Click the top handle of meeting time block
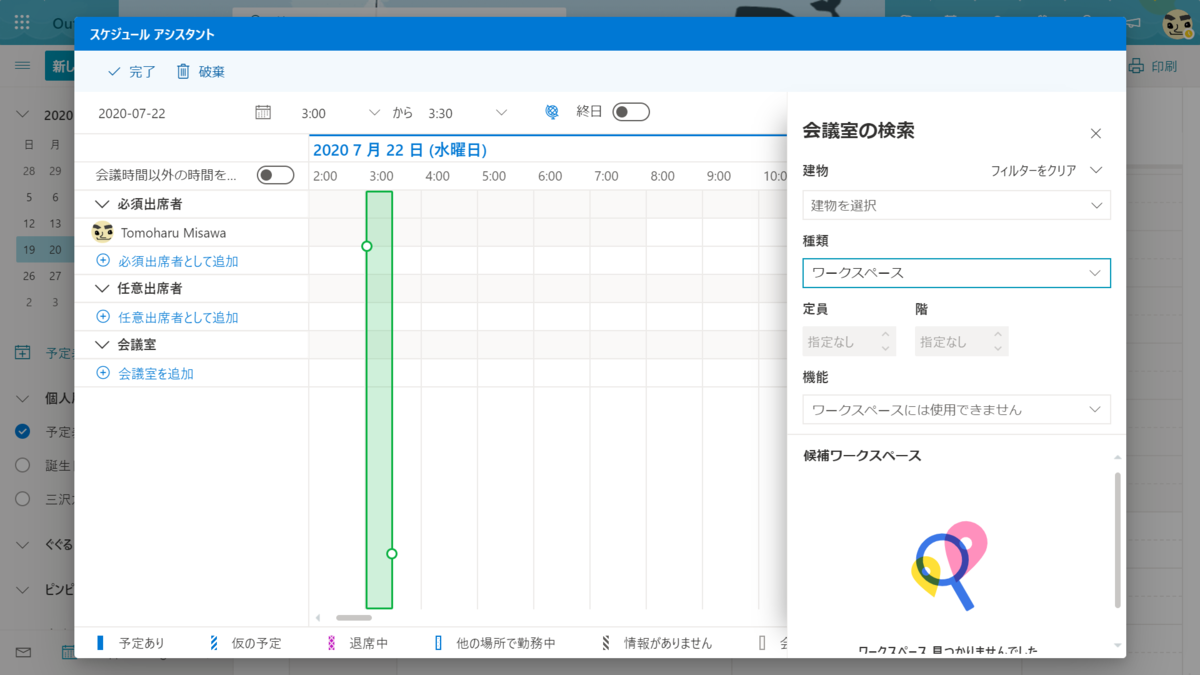The image size is (1200, 675). (x=367, y=246)
